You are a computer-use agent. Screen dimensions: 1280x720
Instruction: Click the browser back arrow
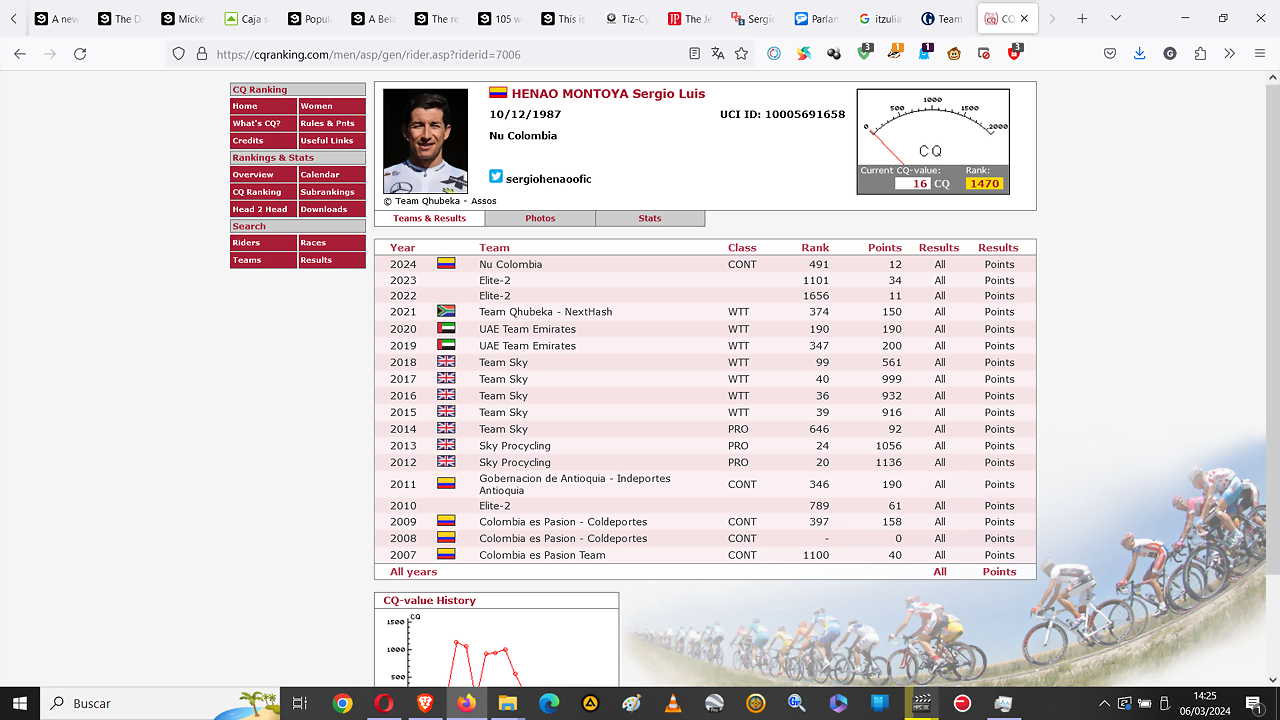tap(20, 54)
